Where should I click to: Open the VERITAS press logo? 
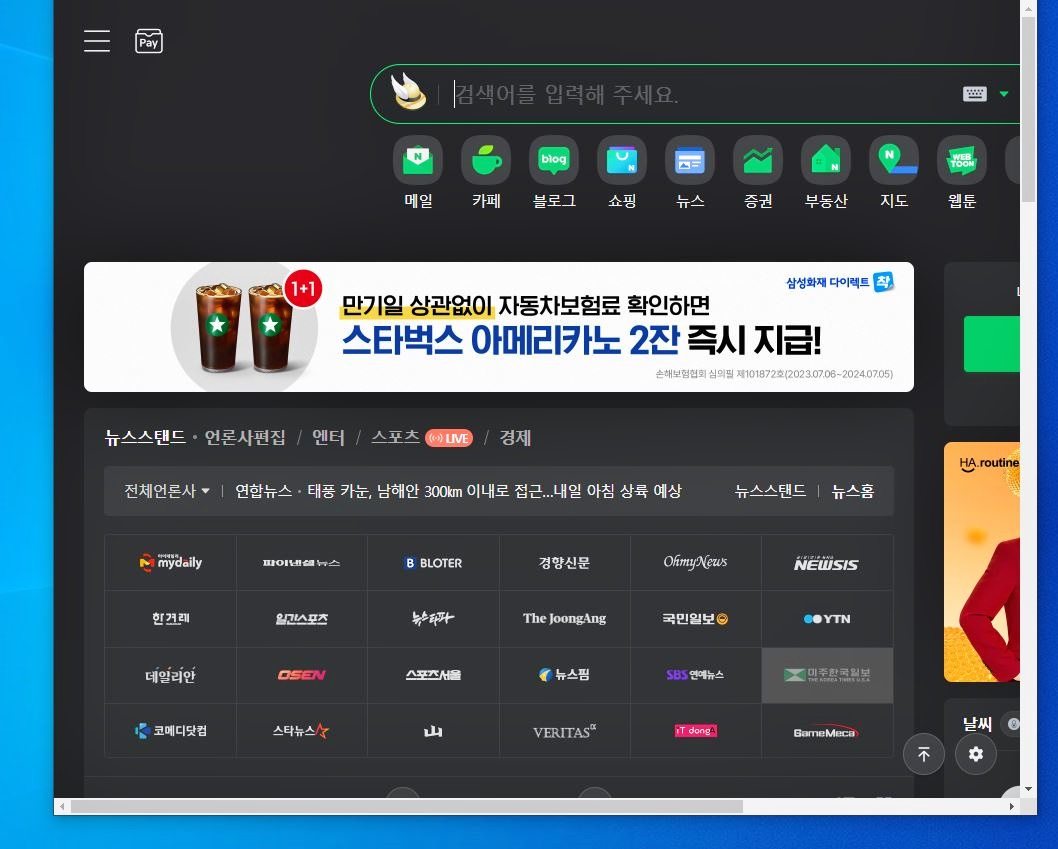pyautogui.click(x=564, y=731)
